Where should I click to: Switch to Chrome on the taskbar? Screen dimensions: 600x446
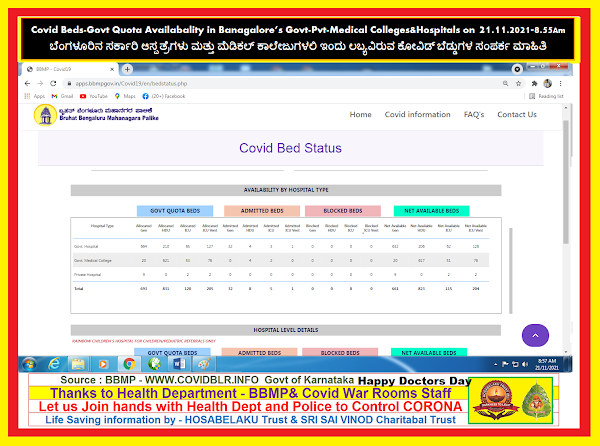coord(129,364)
